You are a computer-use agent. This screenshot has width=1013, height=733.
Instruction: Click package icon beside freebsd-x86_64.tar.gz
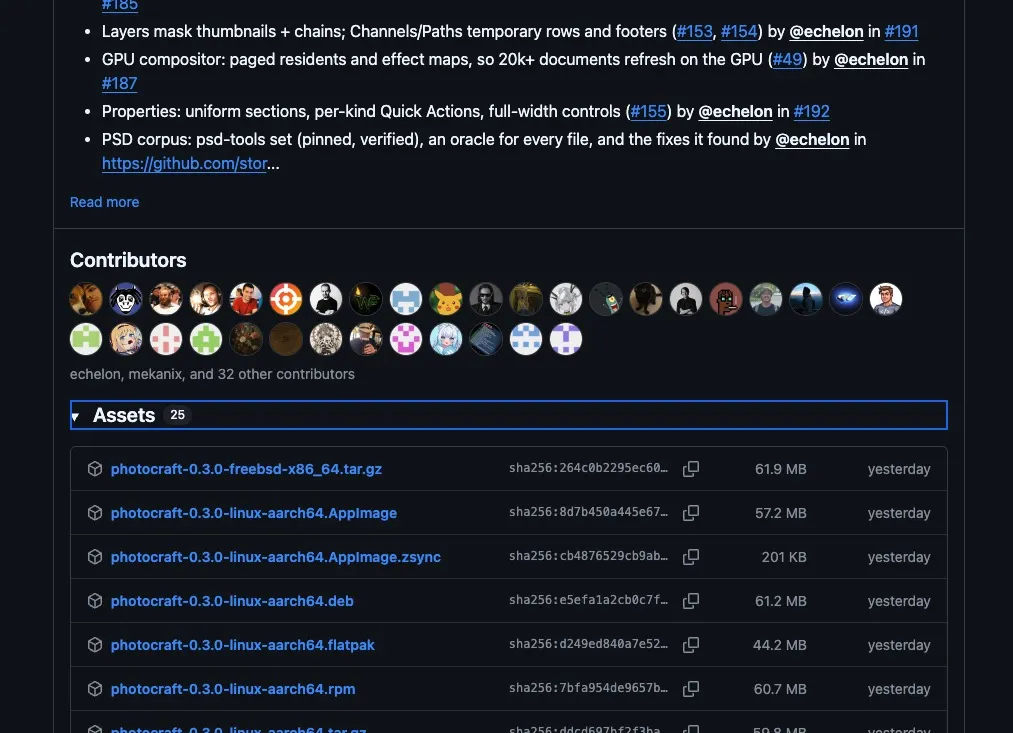[x=95, y=469]
